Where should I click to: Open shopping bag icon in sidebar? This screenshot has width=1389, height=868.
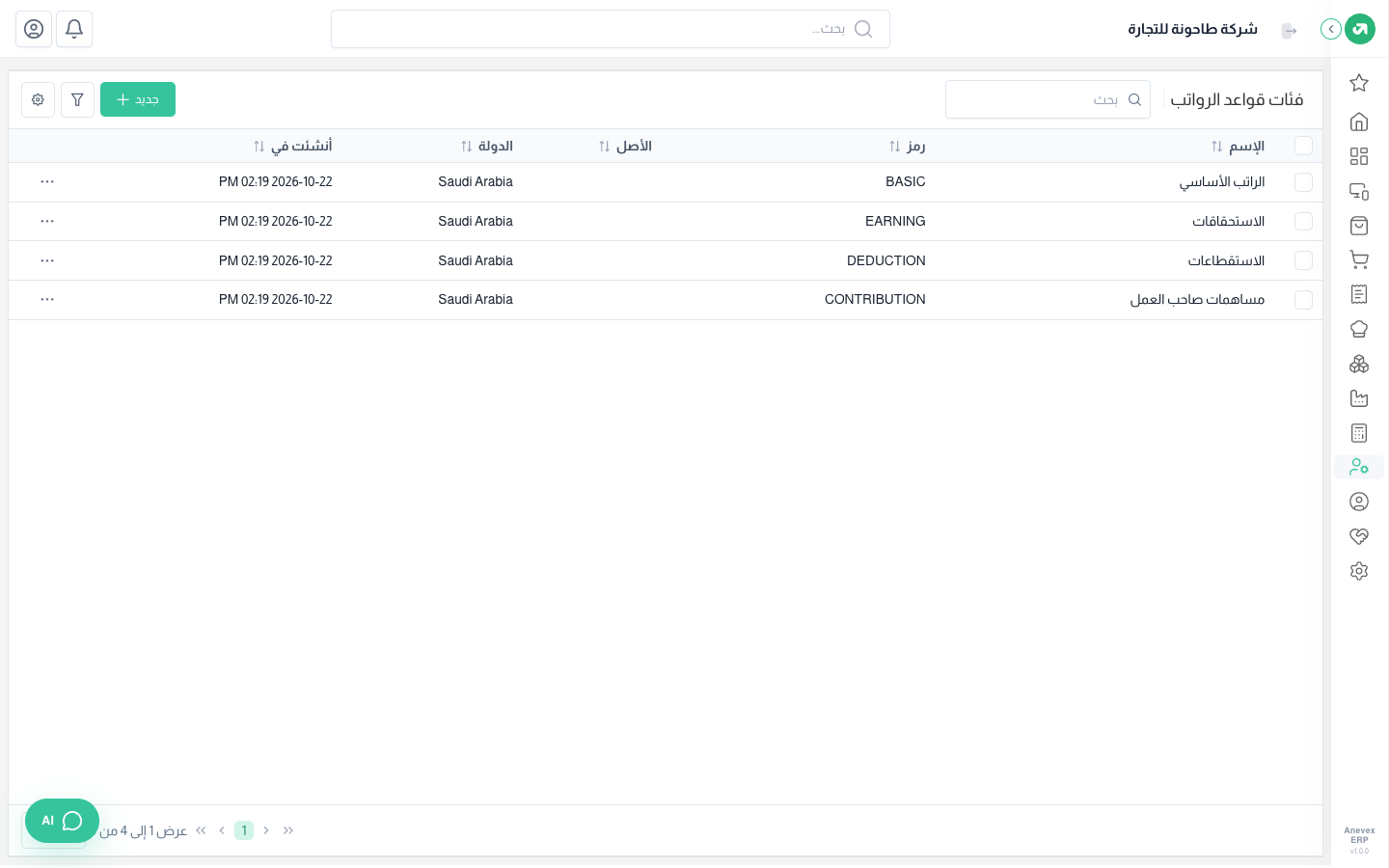pyautogui.click(x=1359, y=226)
